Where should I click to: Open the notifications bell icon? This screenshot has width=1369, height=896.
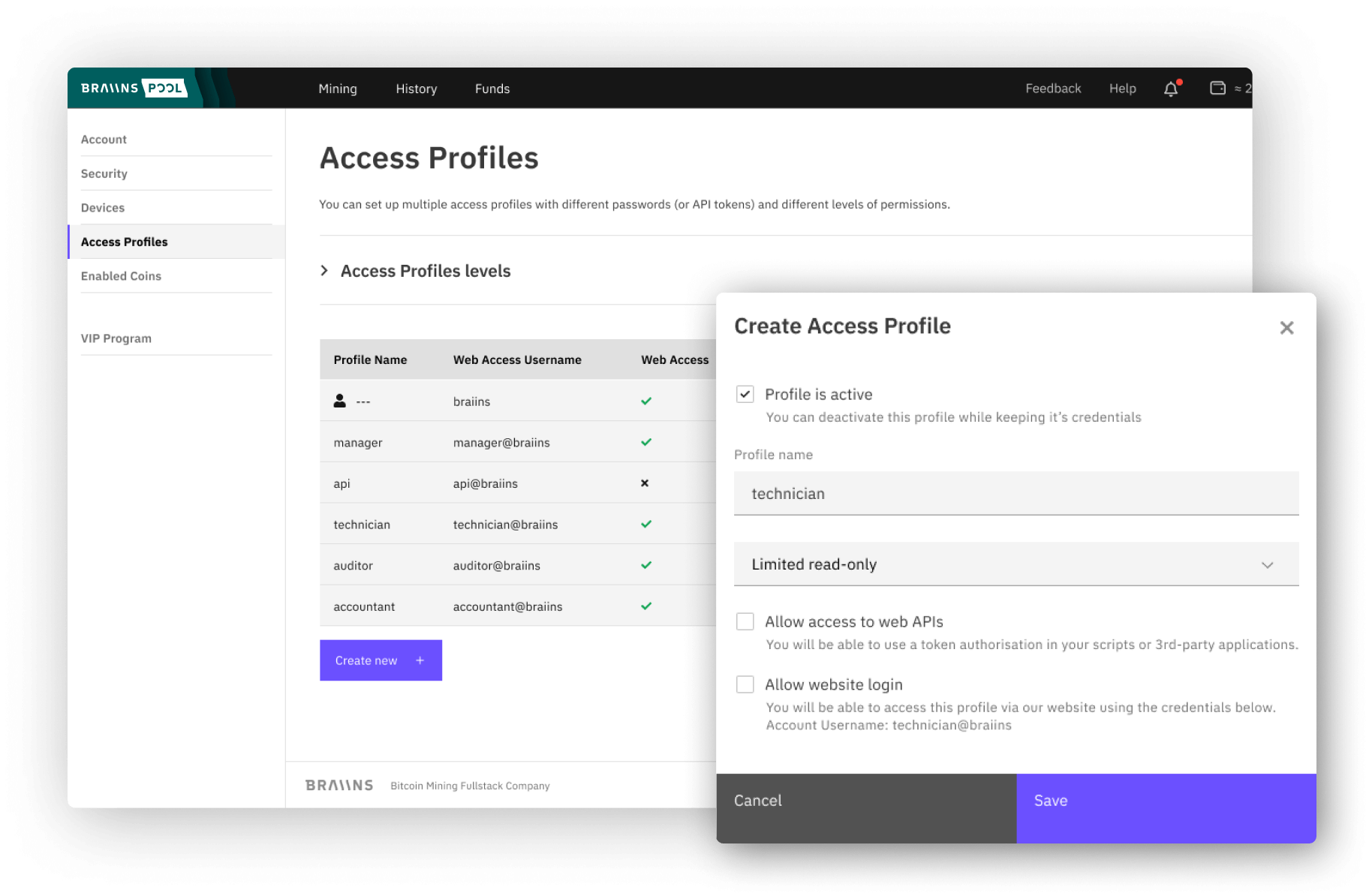pos(1171,89)
